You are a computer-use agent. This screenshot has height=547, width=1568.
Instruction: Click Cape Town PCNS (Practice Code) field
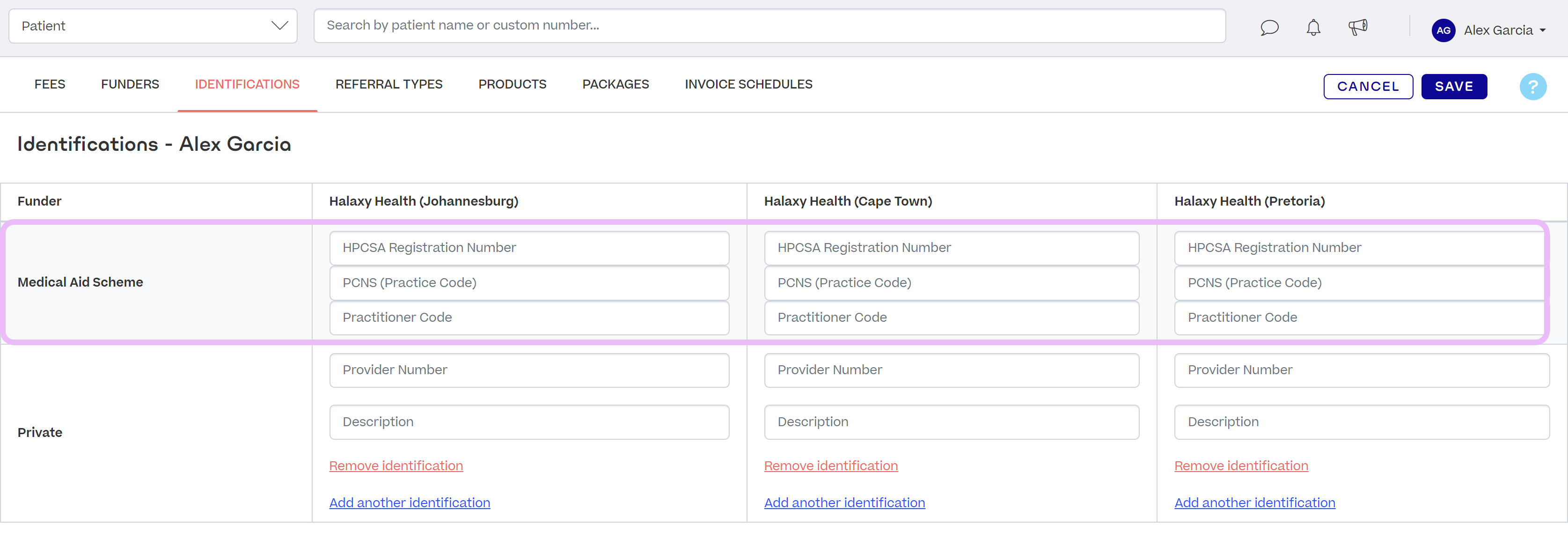click(952, 283)
